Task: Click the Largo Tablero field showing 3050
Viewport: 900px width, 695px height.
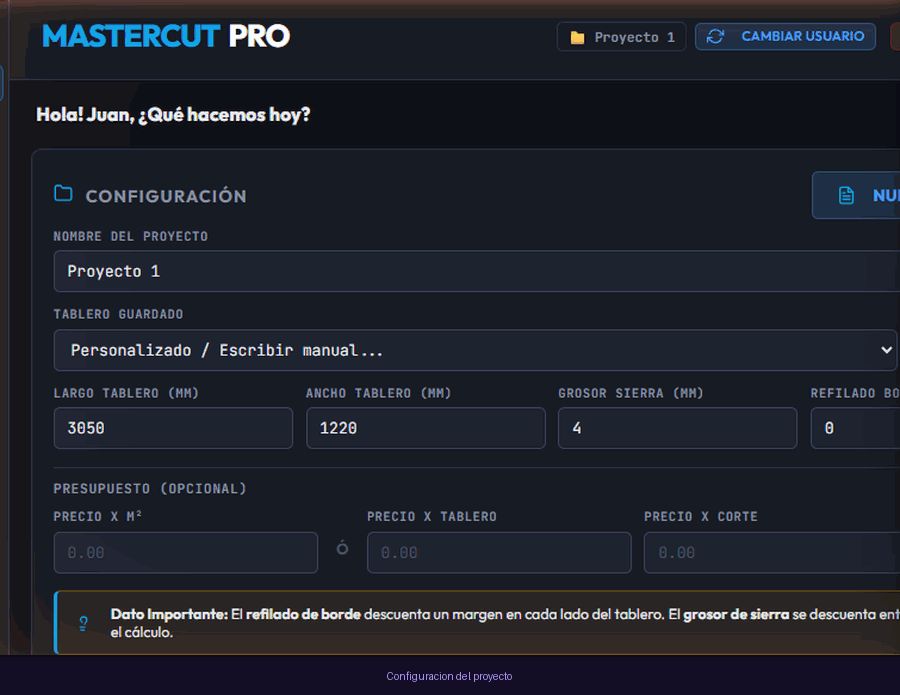Action: (173, 428)
